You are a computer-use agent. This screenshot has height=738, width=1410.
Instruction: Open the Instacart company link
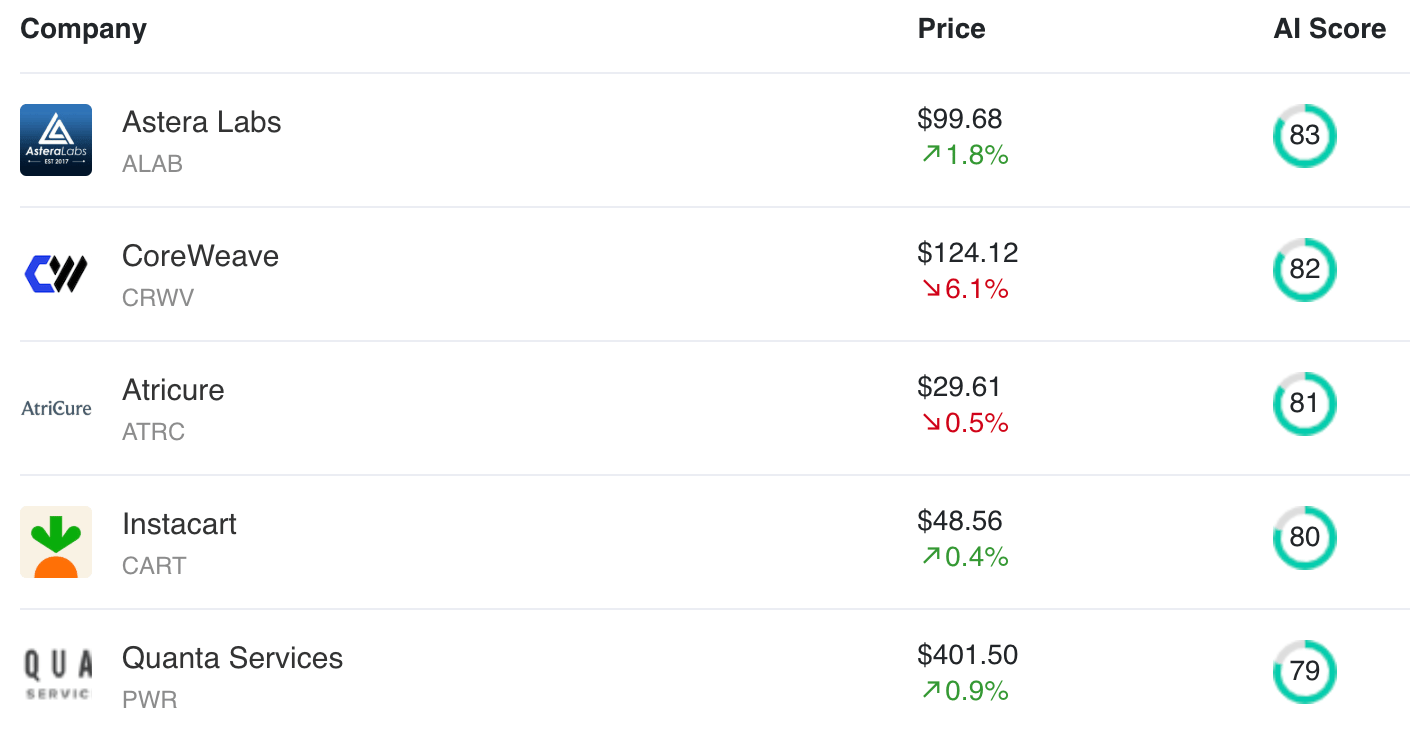point(179,524)
